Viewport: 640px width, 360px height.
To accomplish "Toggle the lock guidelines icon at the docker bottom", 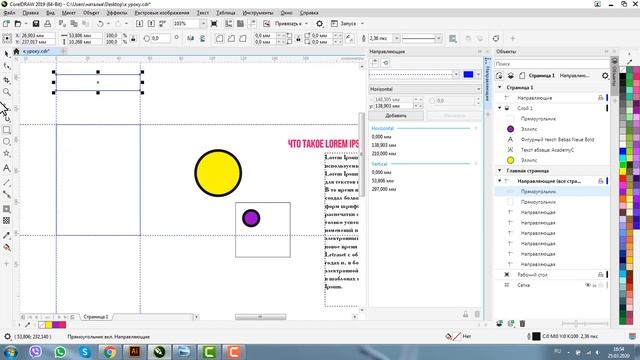I will (x=465, y=314).
